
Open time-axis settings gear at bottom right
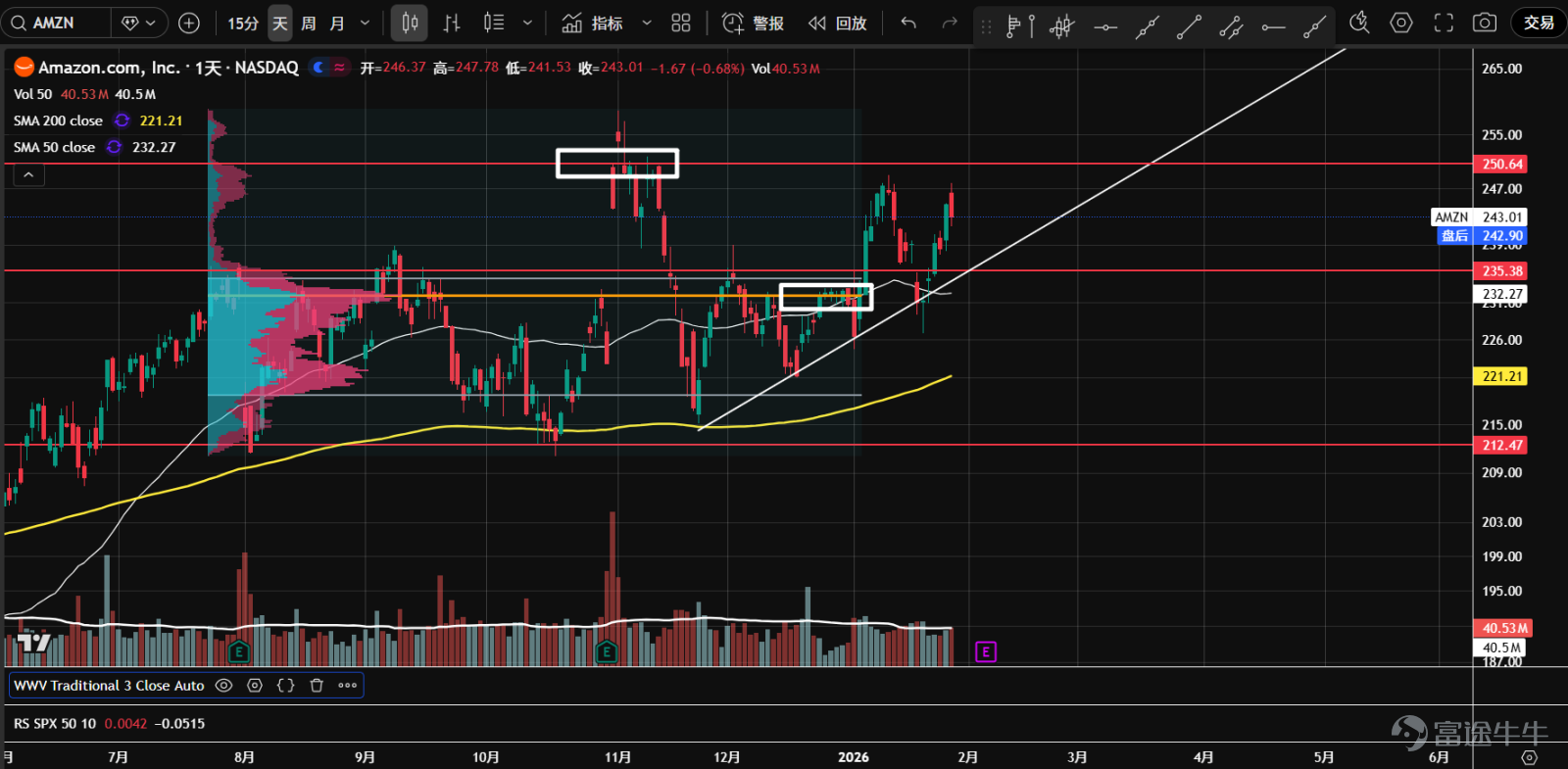(1529, 757)
